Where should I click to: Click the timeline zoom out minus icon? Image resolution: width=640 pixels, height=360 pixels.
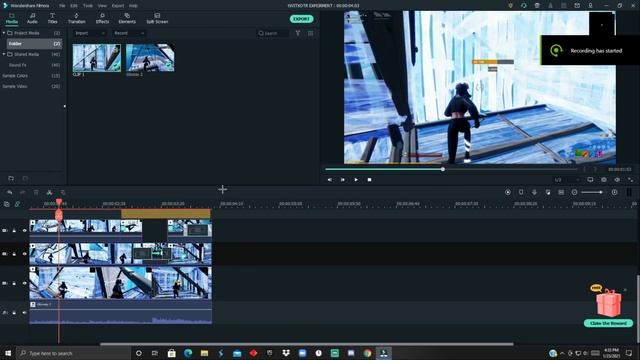574,192
